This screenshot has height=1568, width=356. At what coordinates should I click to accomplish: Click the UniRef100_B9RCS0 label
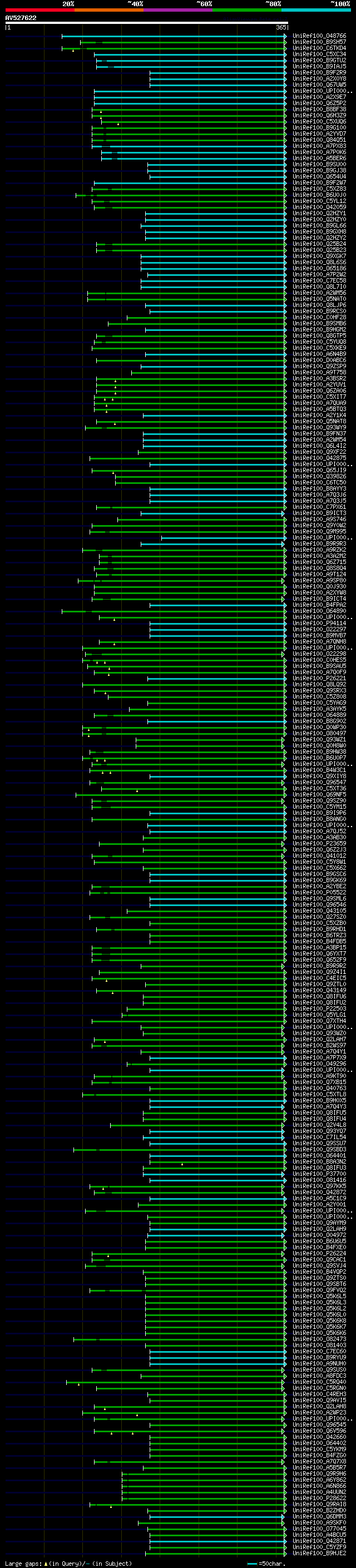(319, 311)
